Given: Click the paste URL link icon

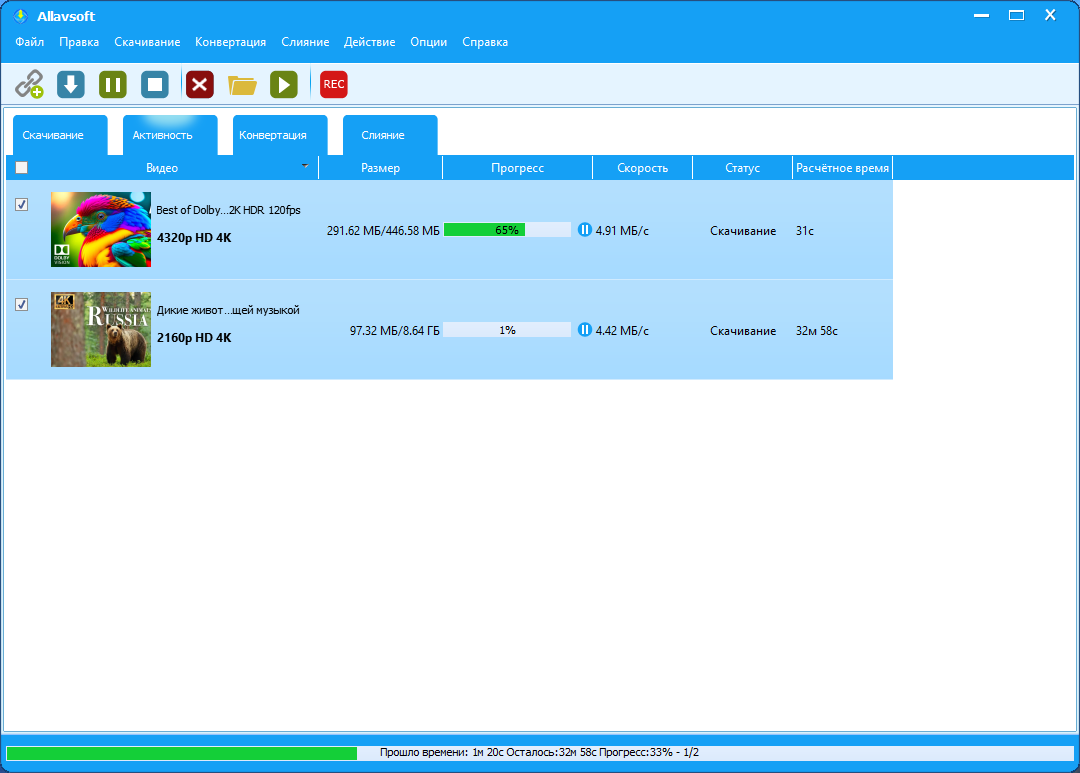Looking at the screenshot, I should click(x=30, y=84).
